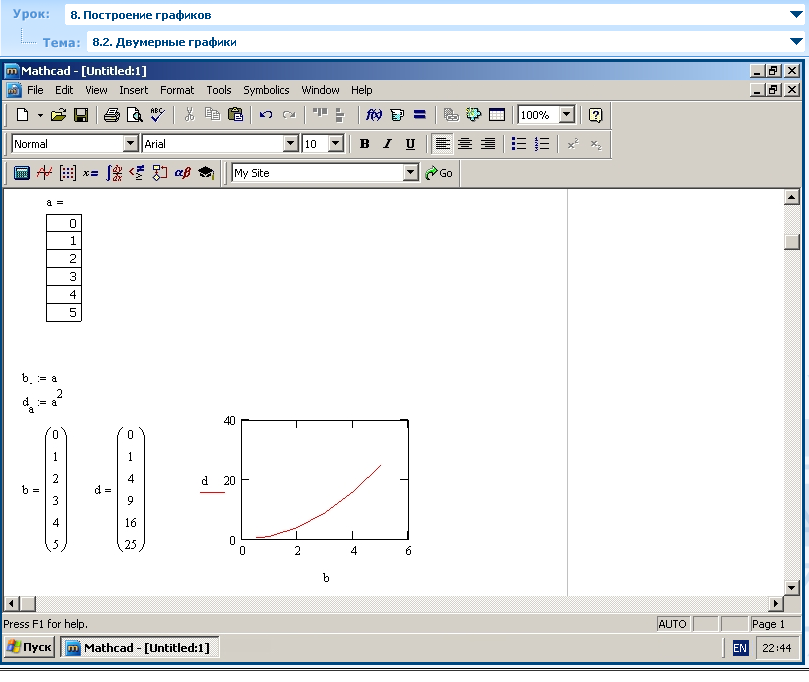Screen dimensions: 809x682
Task: Open the Calculator toolbar palette
Action: (x=22, y=173)
